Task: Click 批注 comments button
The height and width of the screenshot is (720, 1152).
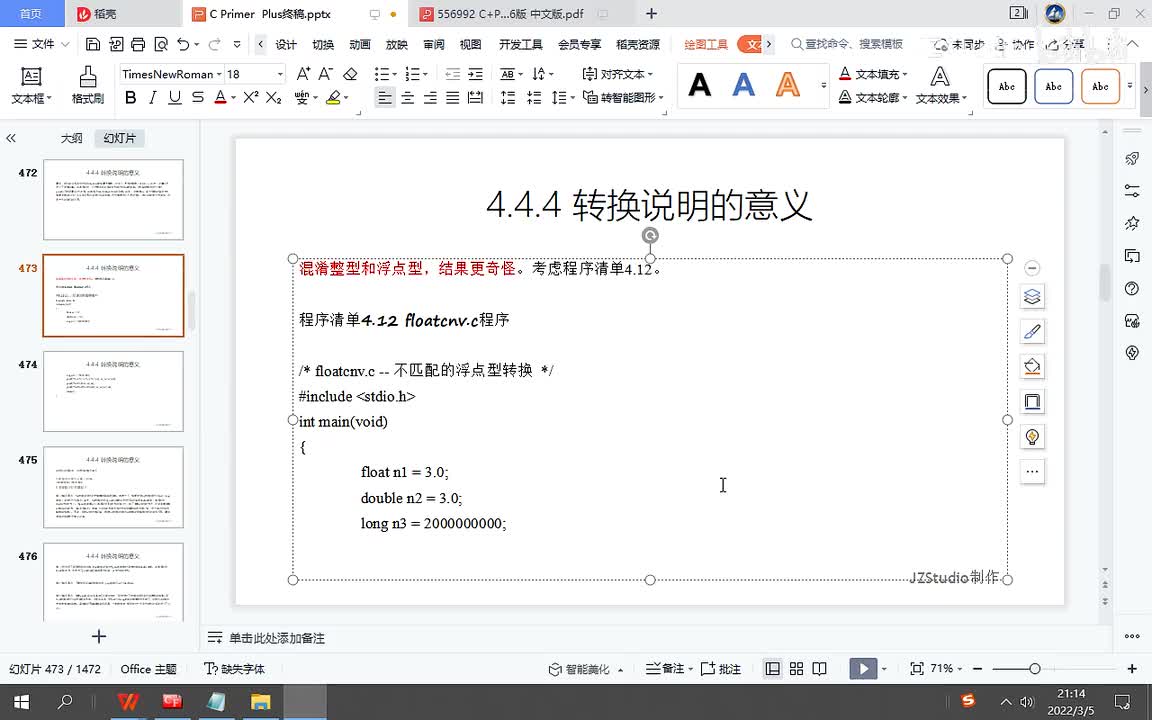Action: coord(721,669)
